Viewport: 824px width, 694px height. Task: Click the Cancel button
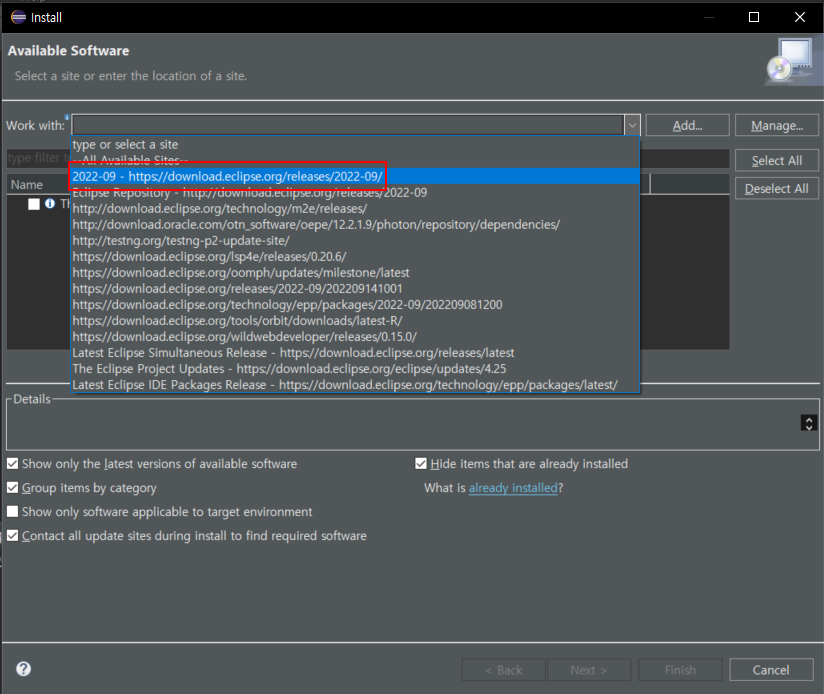click(x=771, y=670)
